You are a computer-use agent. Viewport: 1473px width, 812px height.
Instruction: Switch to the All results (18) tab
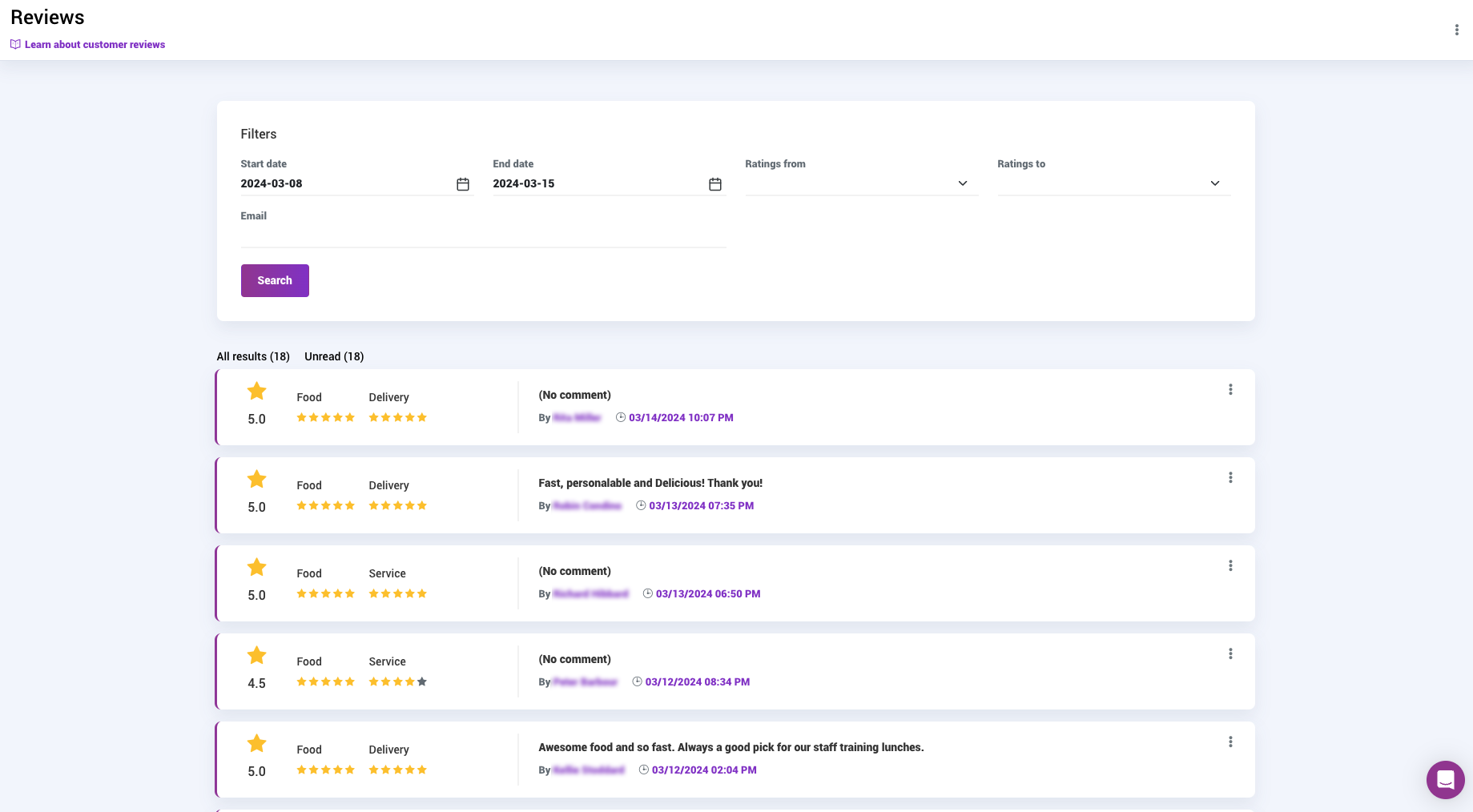coord(253,356)
